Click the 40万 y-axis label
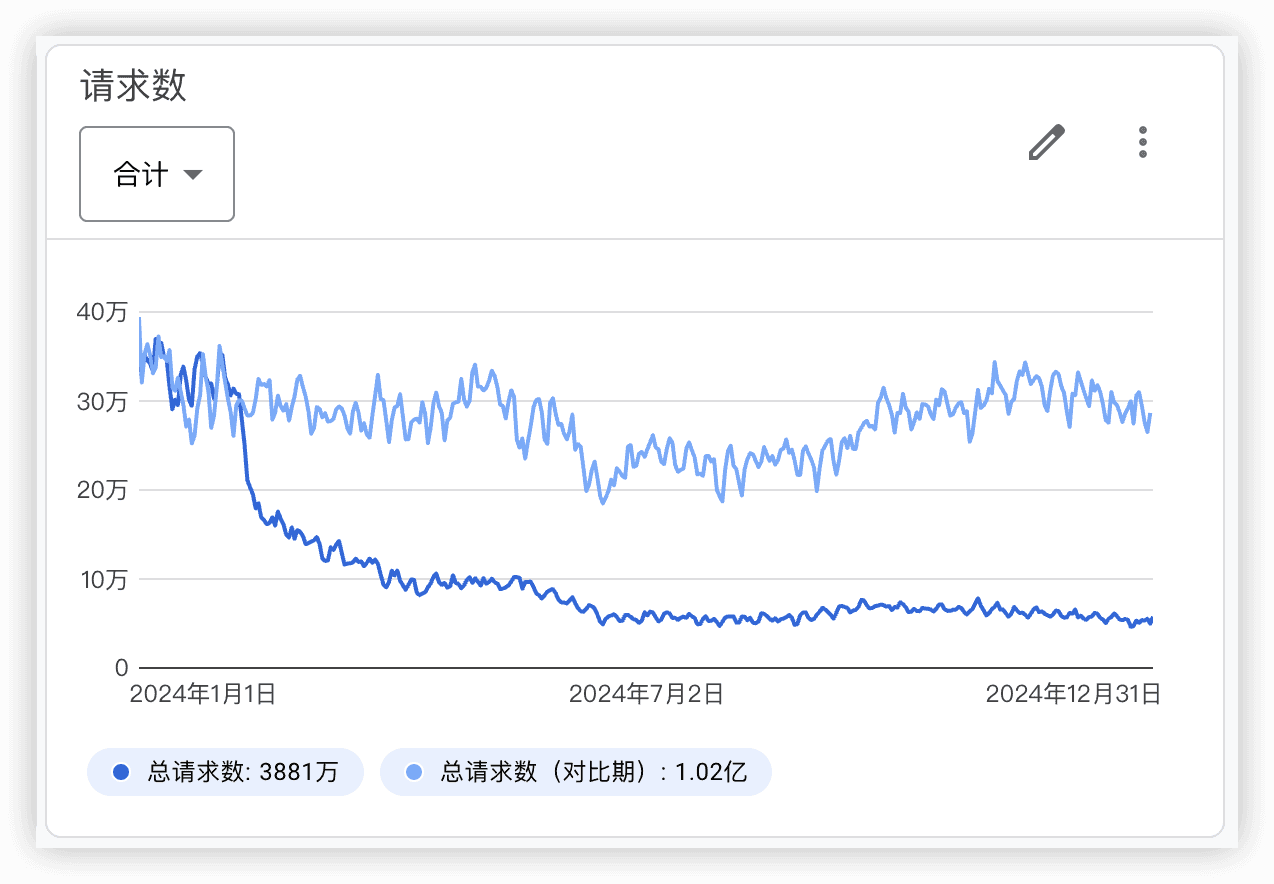 (x=102, y=312)
